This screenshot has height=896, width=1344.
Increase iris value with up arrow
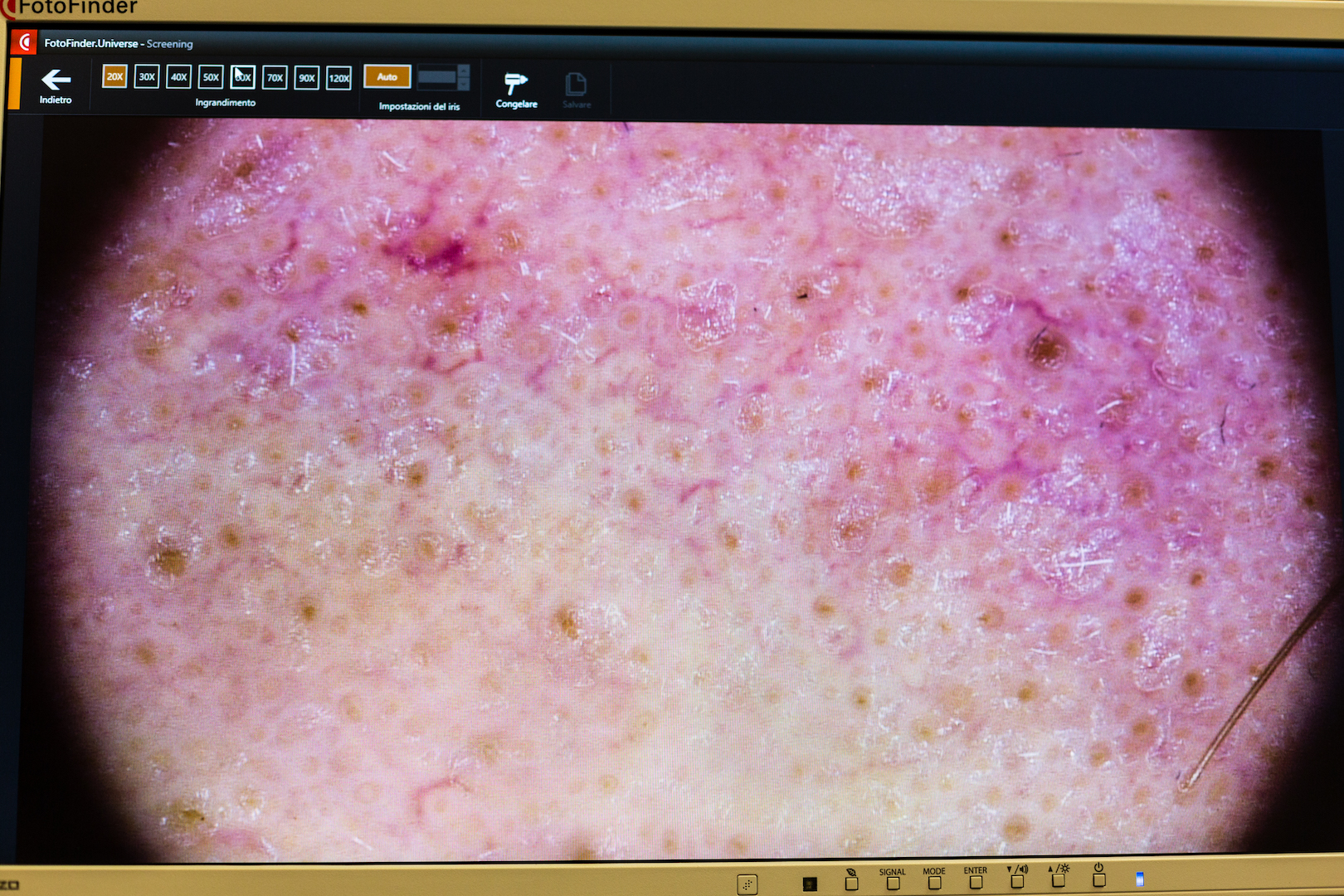point(464,71)
